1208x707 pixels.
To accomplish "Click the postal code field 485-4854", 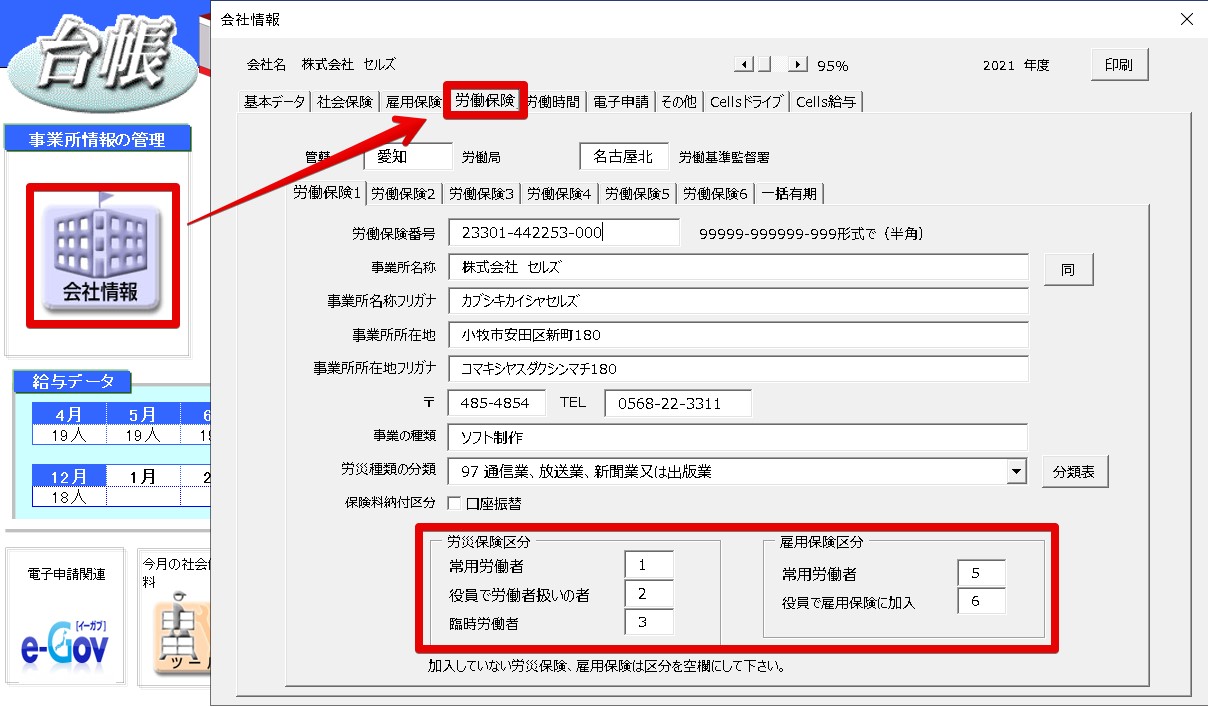I will click(497, 403).
